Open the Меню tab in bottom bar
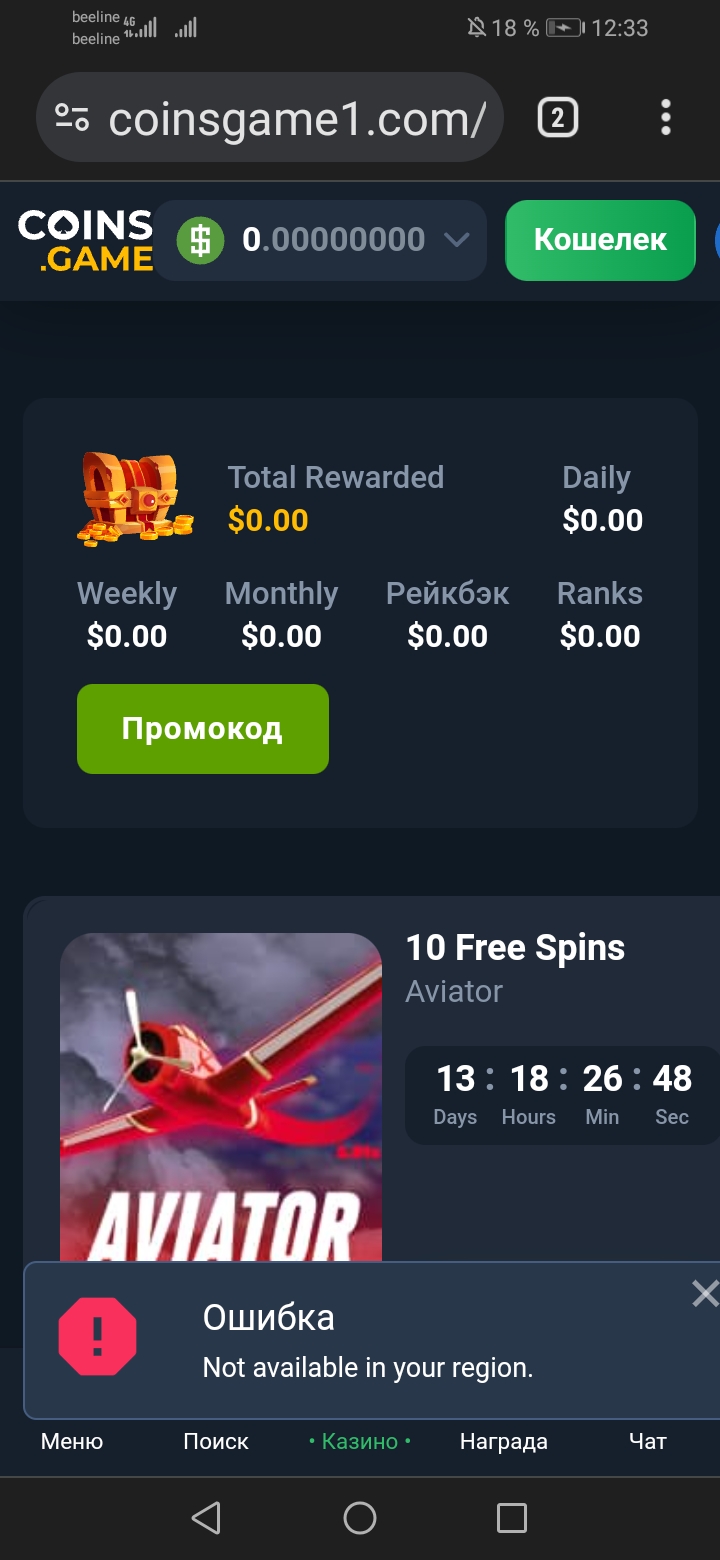Image resolution: width=720 pixels, height=1560 pixels. coord(72,1441)
